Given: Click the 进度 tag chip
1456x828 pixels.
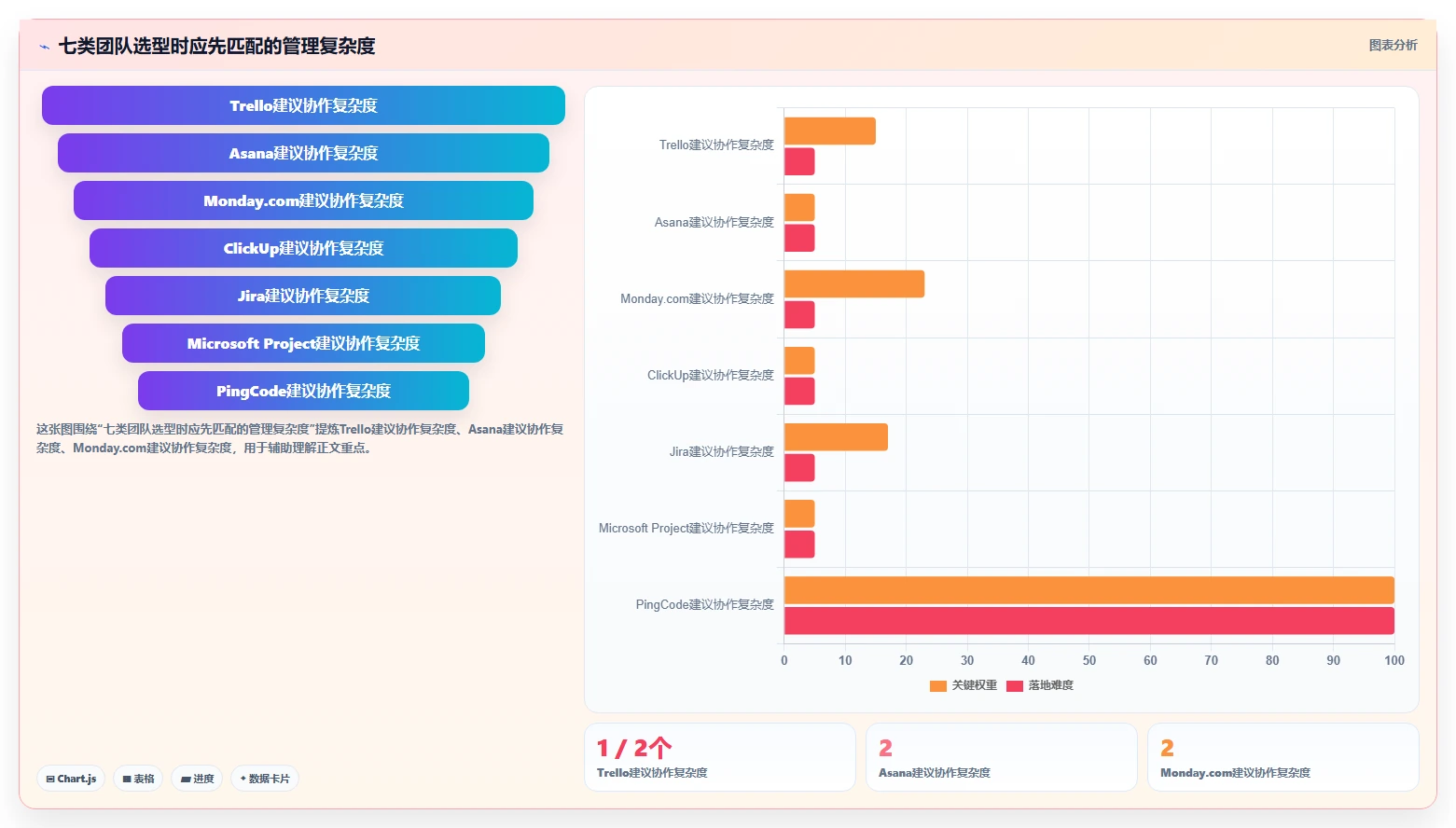Looking at the screenshot, I should [197, 779].
